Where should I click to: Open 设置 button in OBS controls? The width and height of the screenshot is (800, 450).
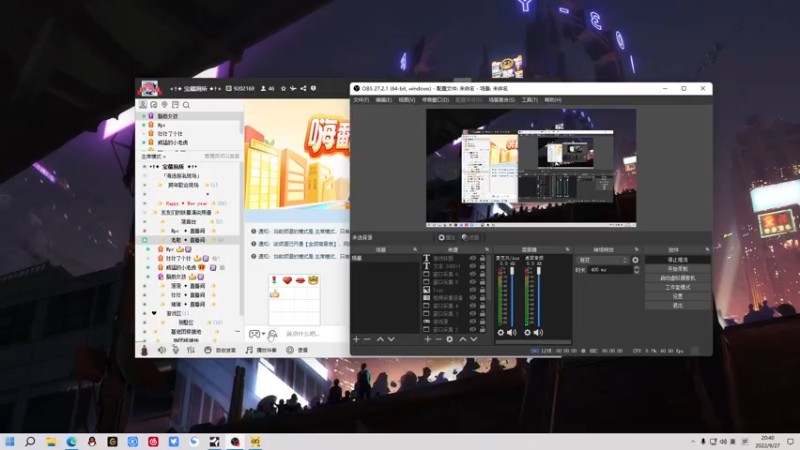(678, 296)
